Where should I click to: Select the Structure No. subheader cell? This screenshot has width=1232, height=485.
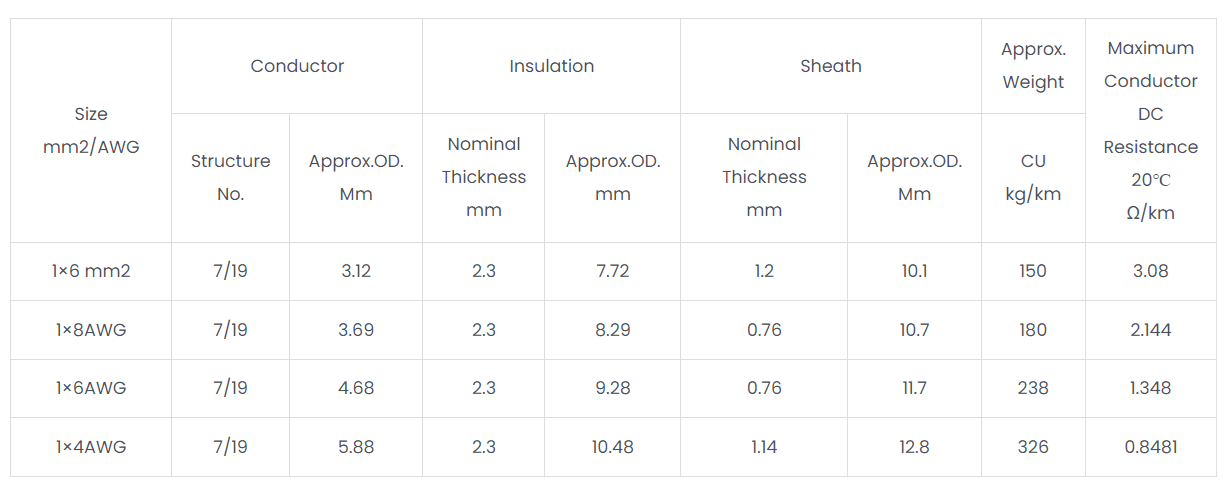point(230,177)
